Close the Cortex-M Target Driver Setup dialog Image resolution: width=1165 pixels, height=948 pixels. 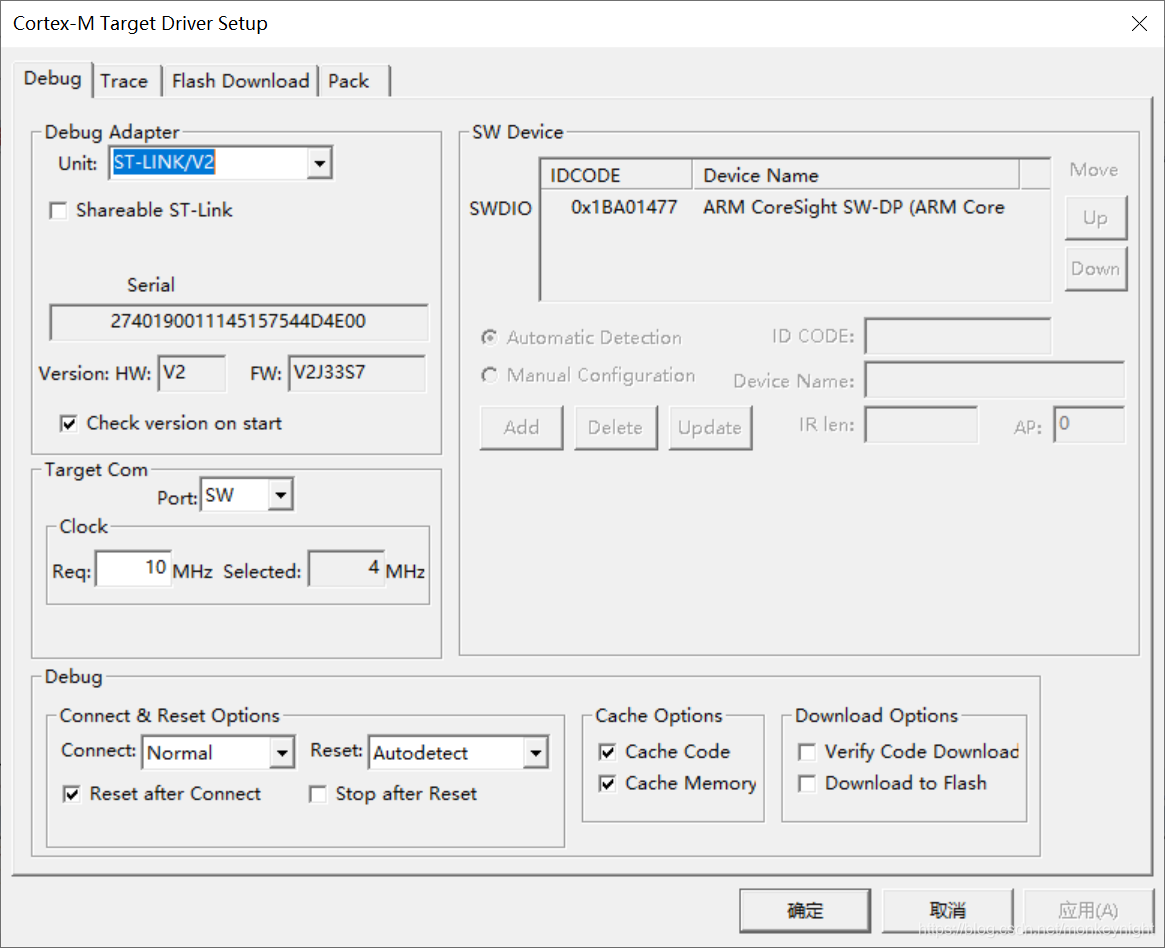[x=1139, y=24]
